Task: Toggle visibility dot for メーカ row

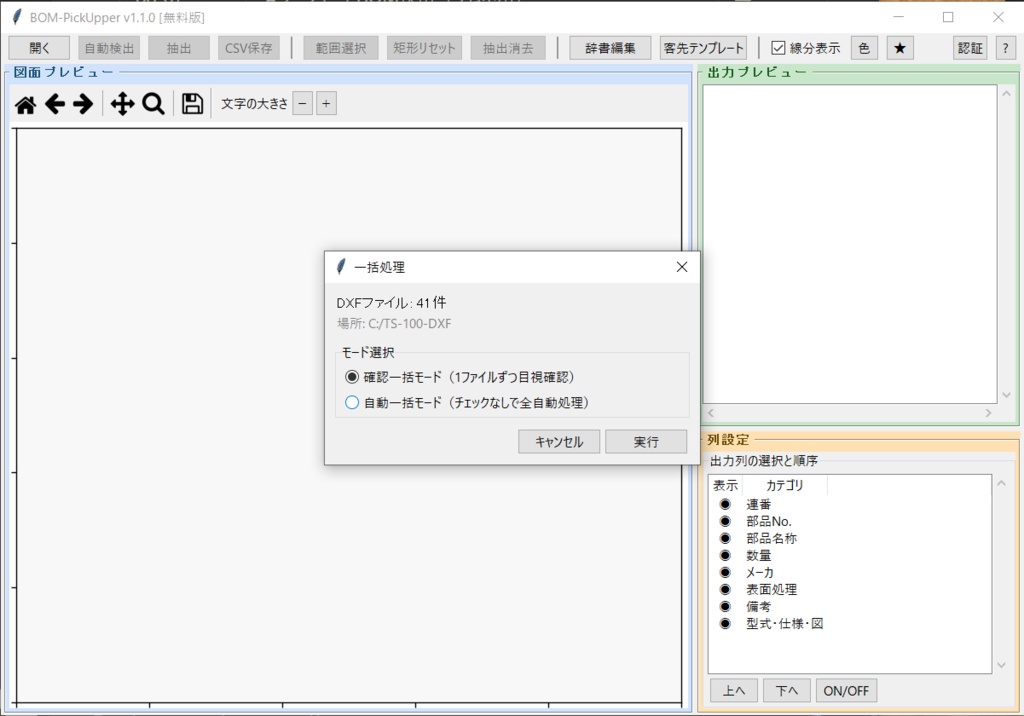Action: coord(725,572)
